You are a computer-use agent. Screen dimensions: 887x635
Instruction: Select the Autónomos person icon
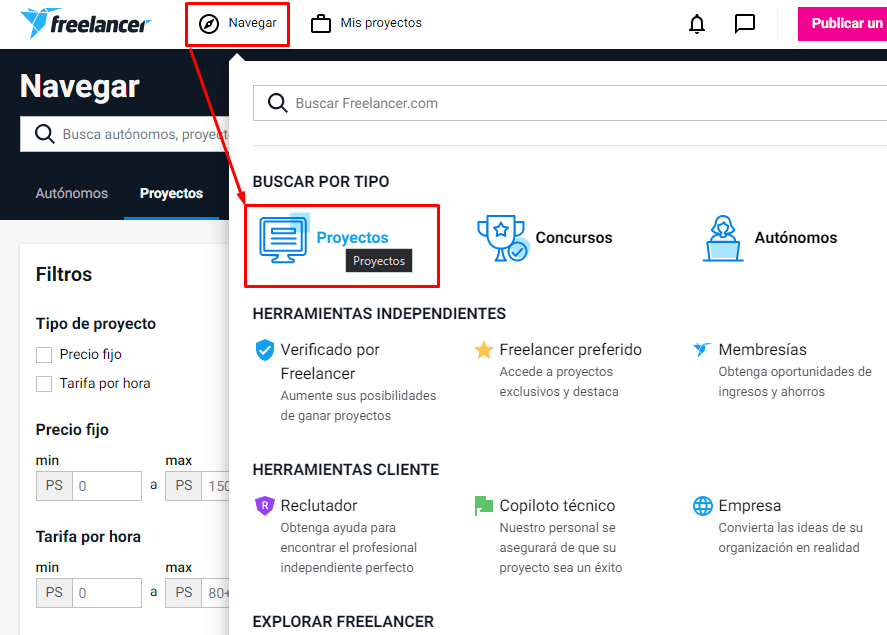point(723,238)
